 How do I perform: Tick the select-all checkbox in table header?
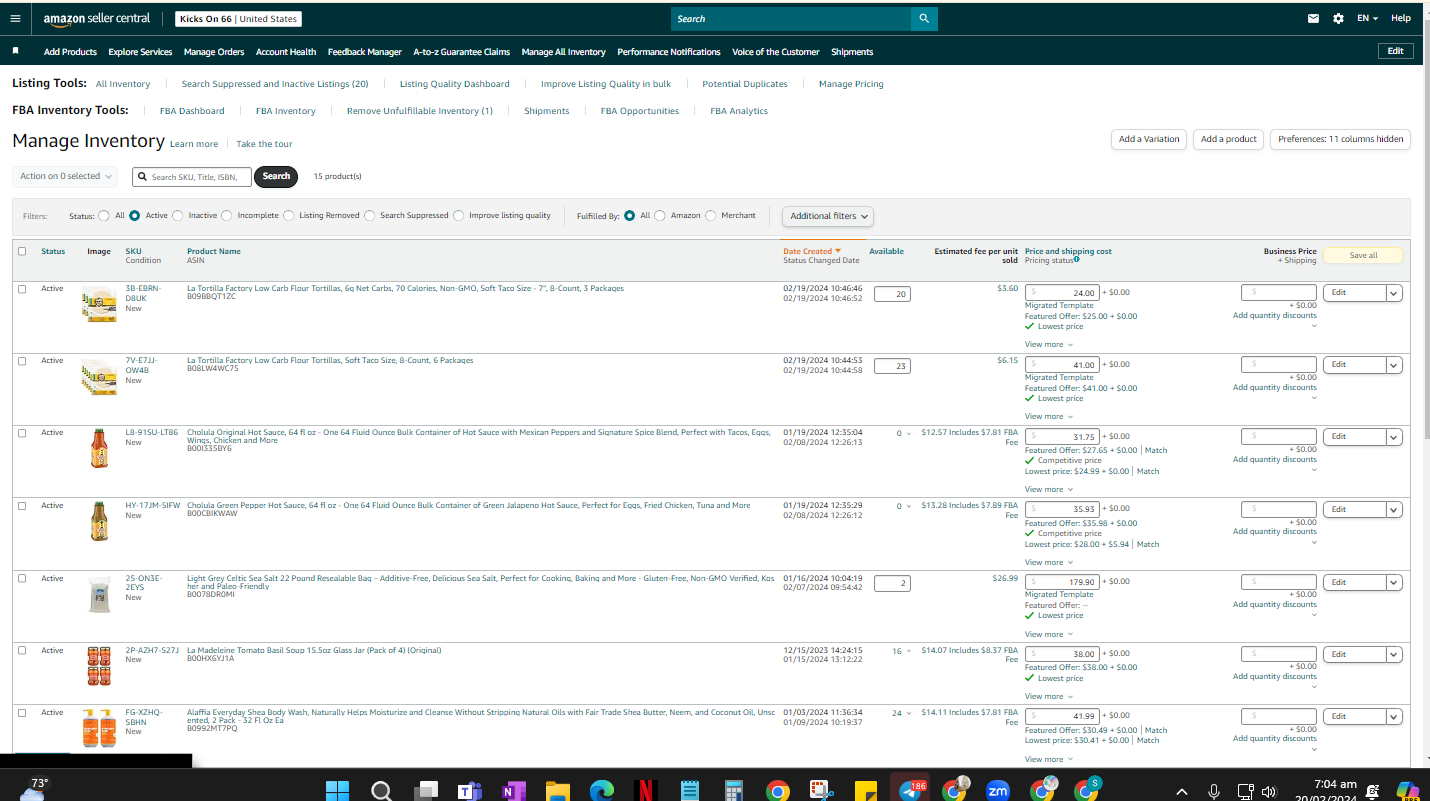22,251
